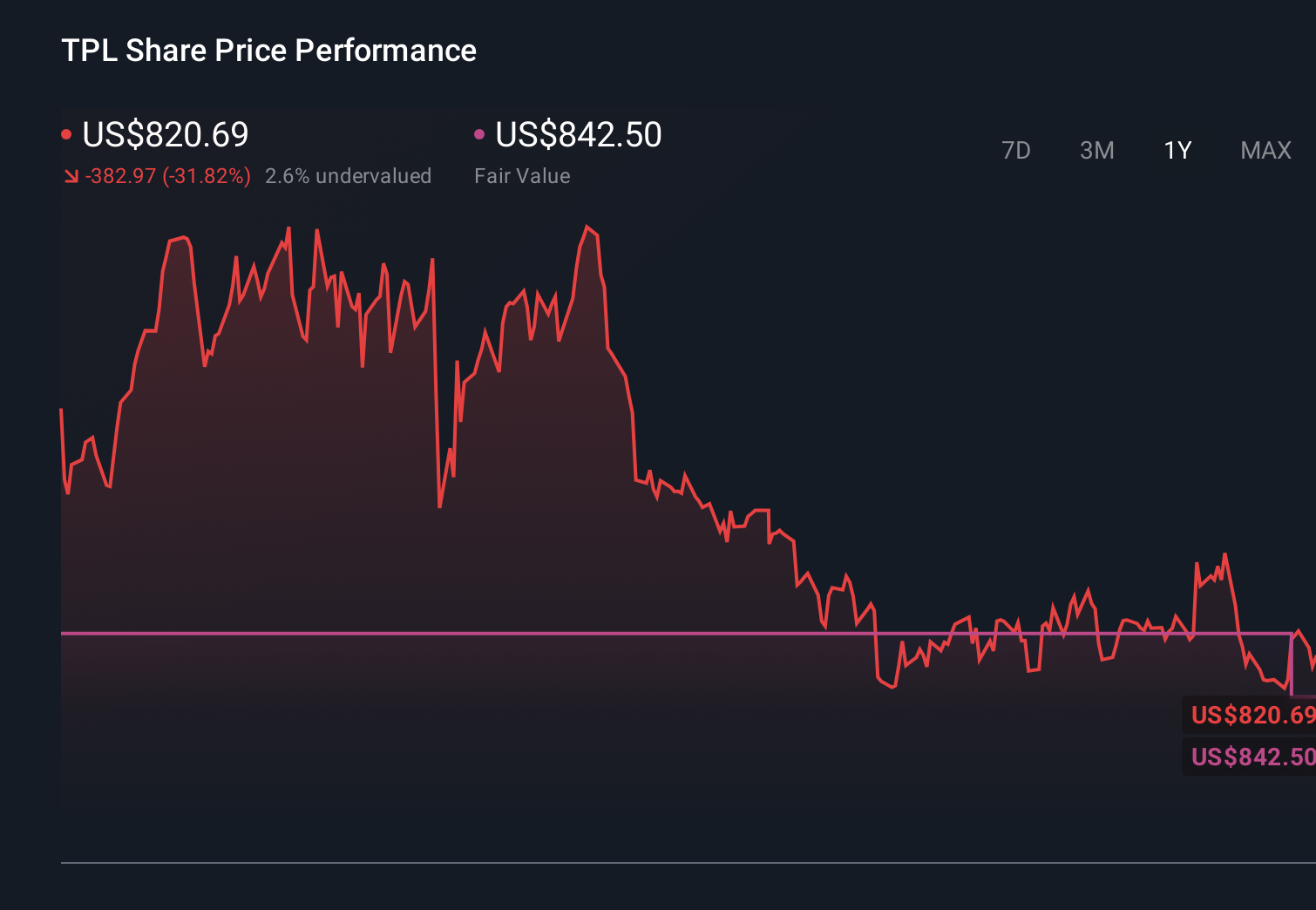1316x910 pixels.
Task: Switch to the 7D time range
Action: click(x=1017, y=150)
